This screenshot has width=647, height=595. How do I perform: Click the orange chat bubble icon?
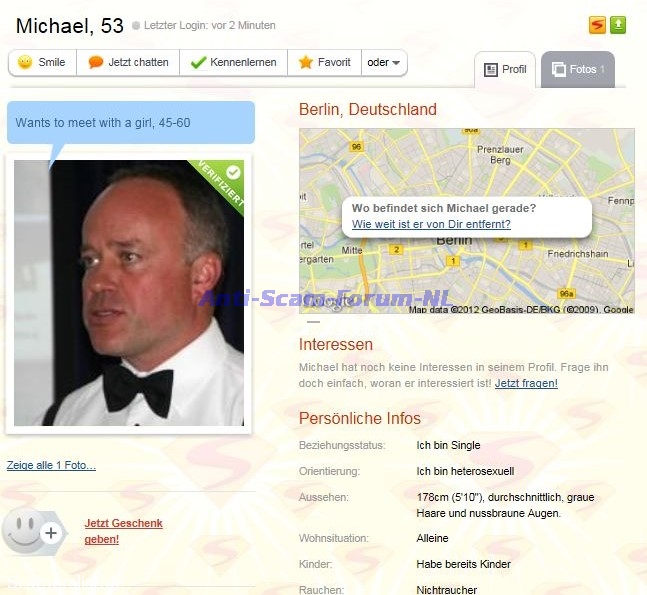[95, 62]
